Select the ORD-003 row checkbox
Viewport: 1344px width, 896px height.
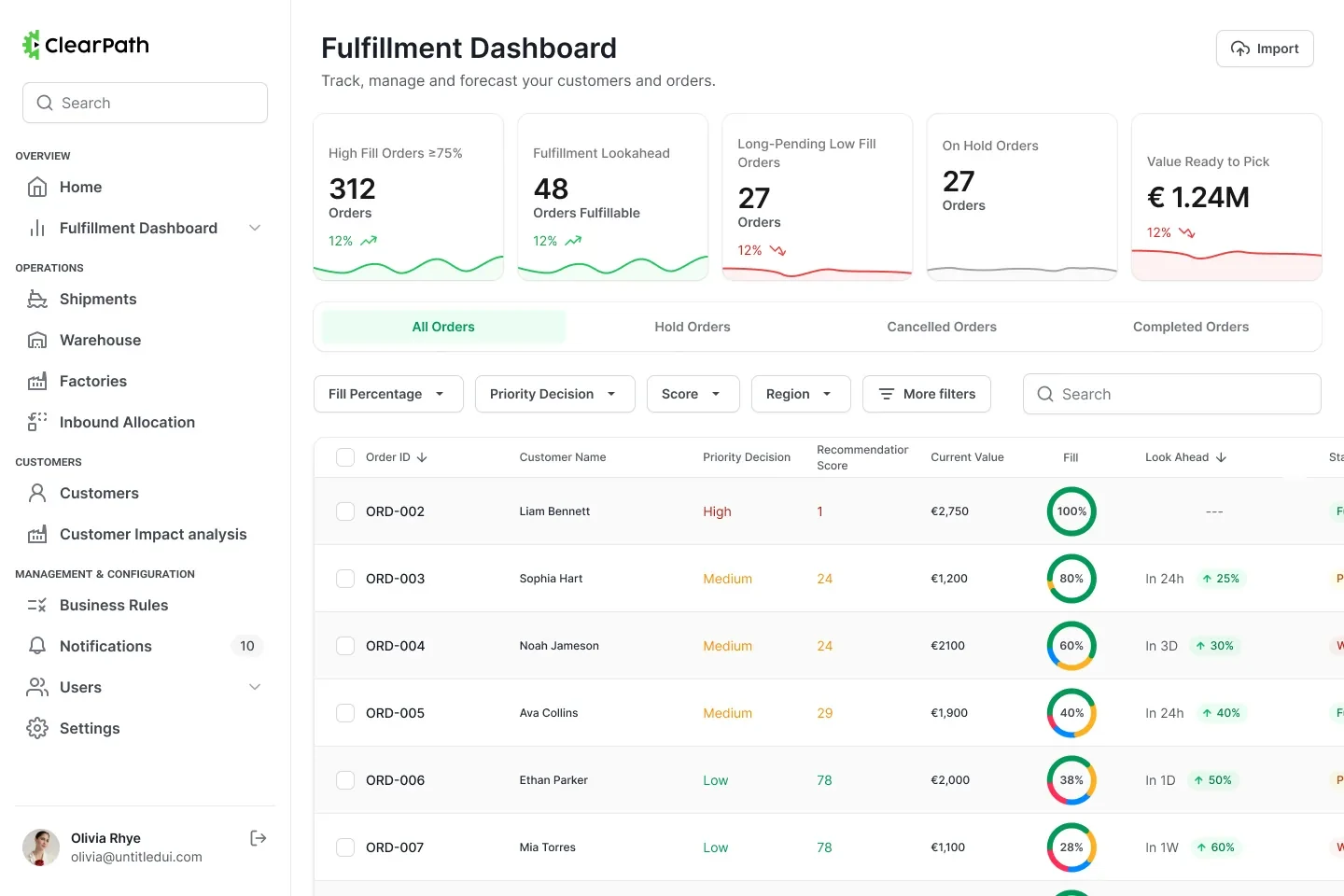click(x=345, y=579)
